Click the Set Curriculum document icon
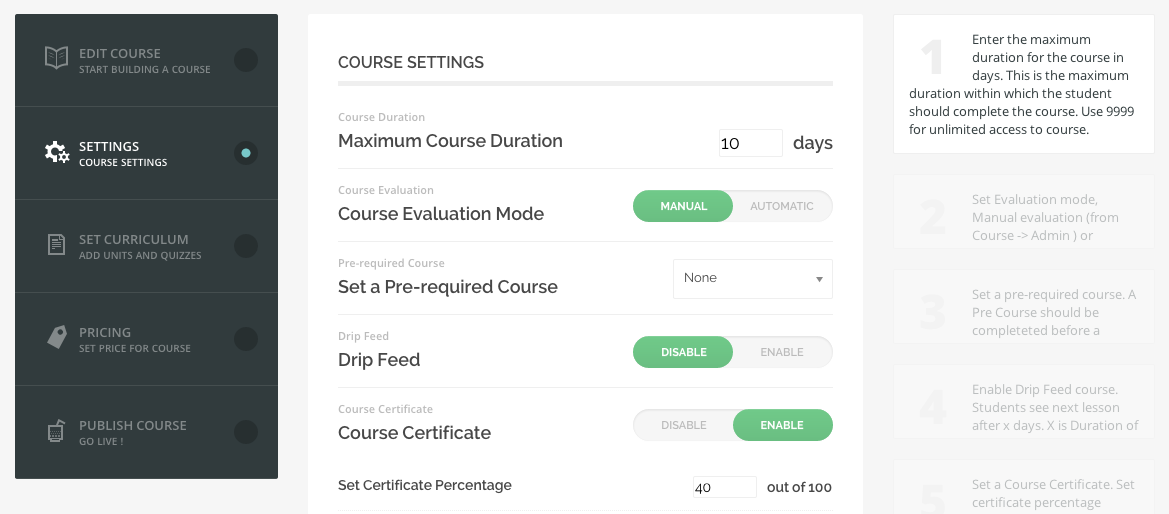Viewport: 1169px width, 514px height. coord(57,245)
